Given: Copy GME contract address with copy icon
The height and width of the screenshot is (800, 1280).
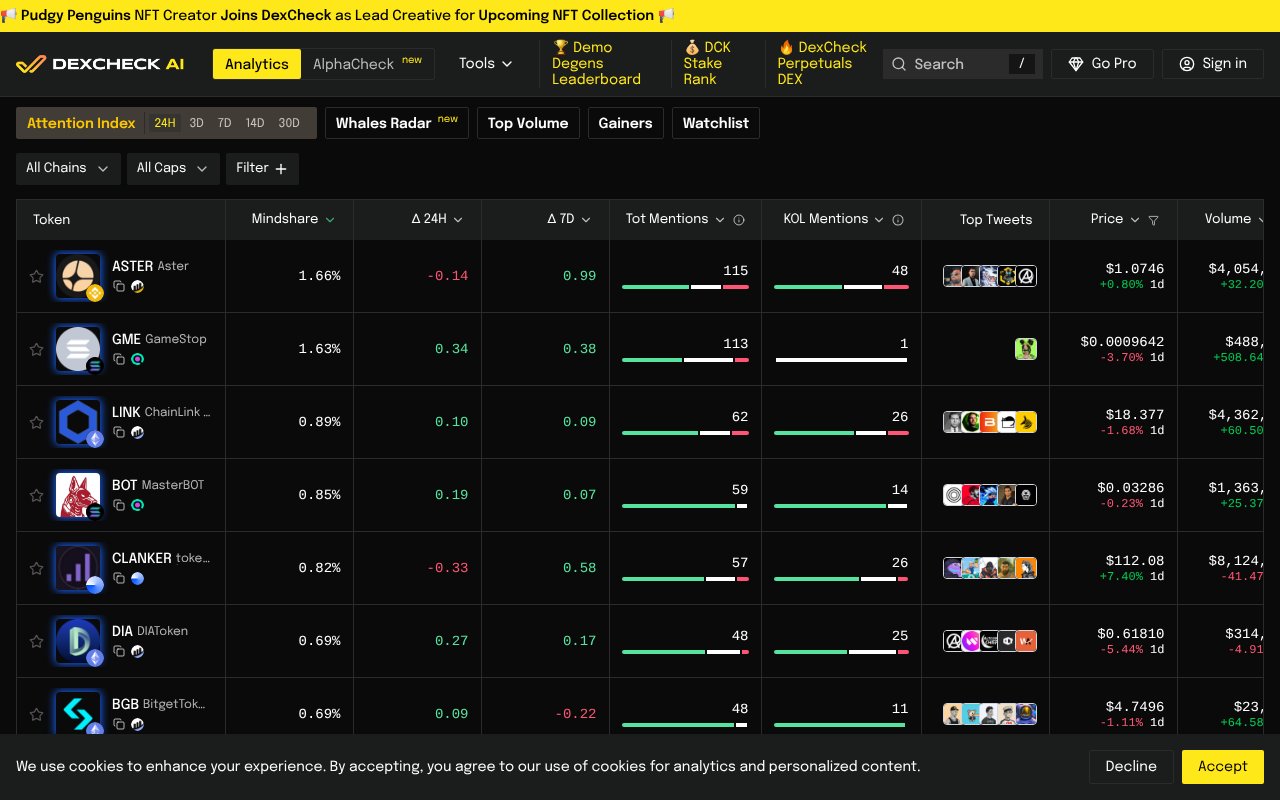Looking at the screenshot, I should pyautogui.click(x=121, y=359).
